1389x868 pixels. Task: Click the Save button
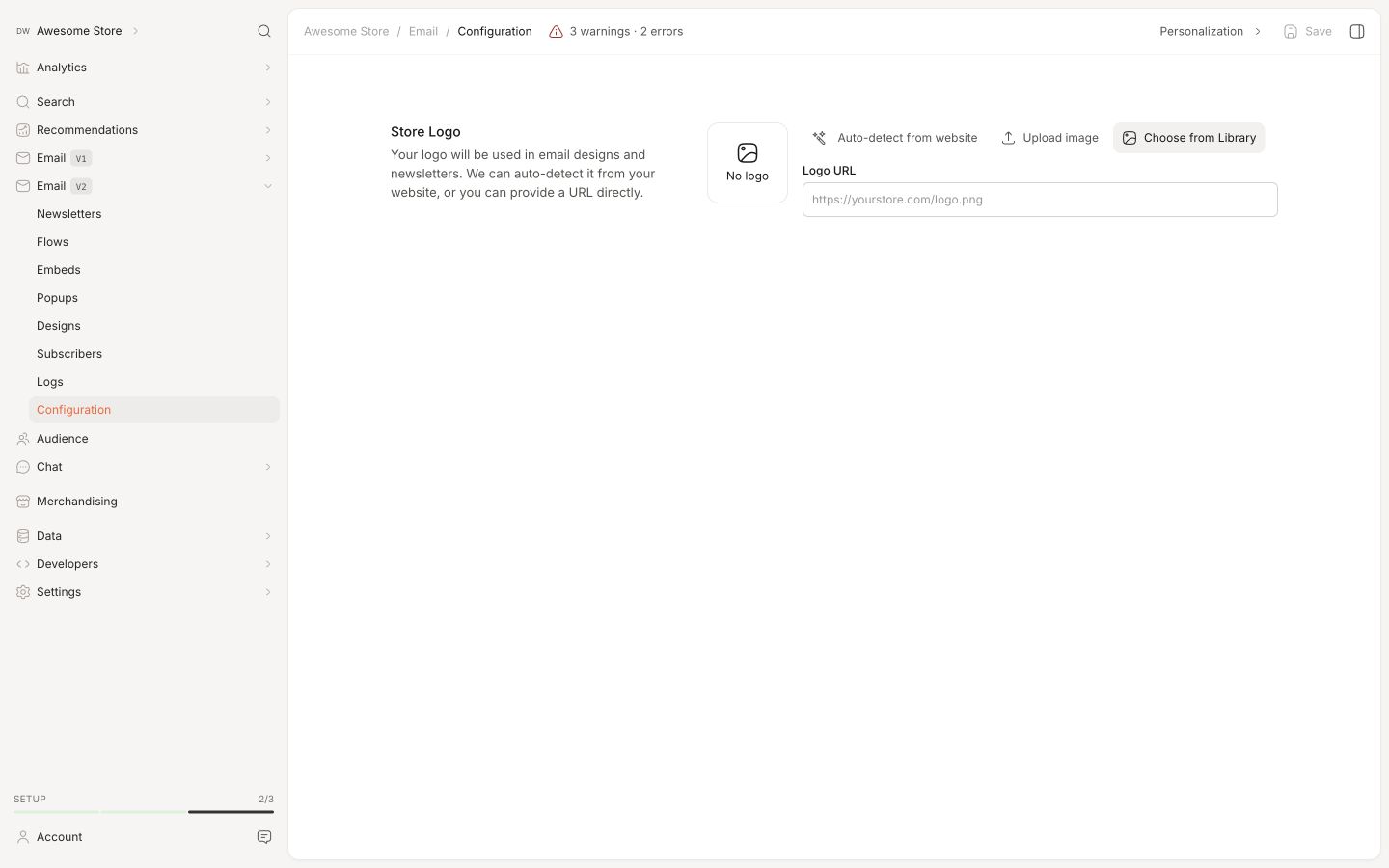tap(1307, 31)
